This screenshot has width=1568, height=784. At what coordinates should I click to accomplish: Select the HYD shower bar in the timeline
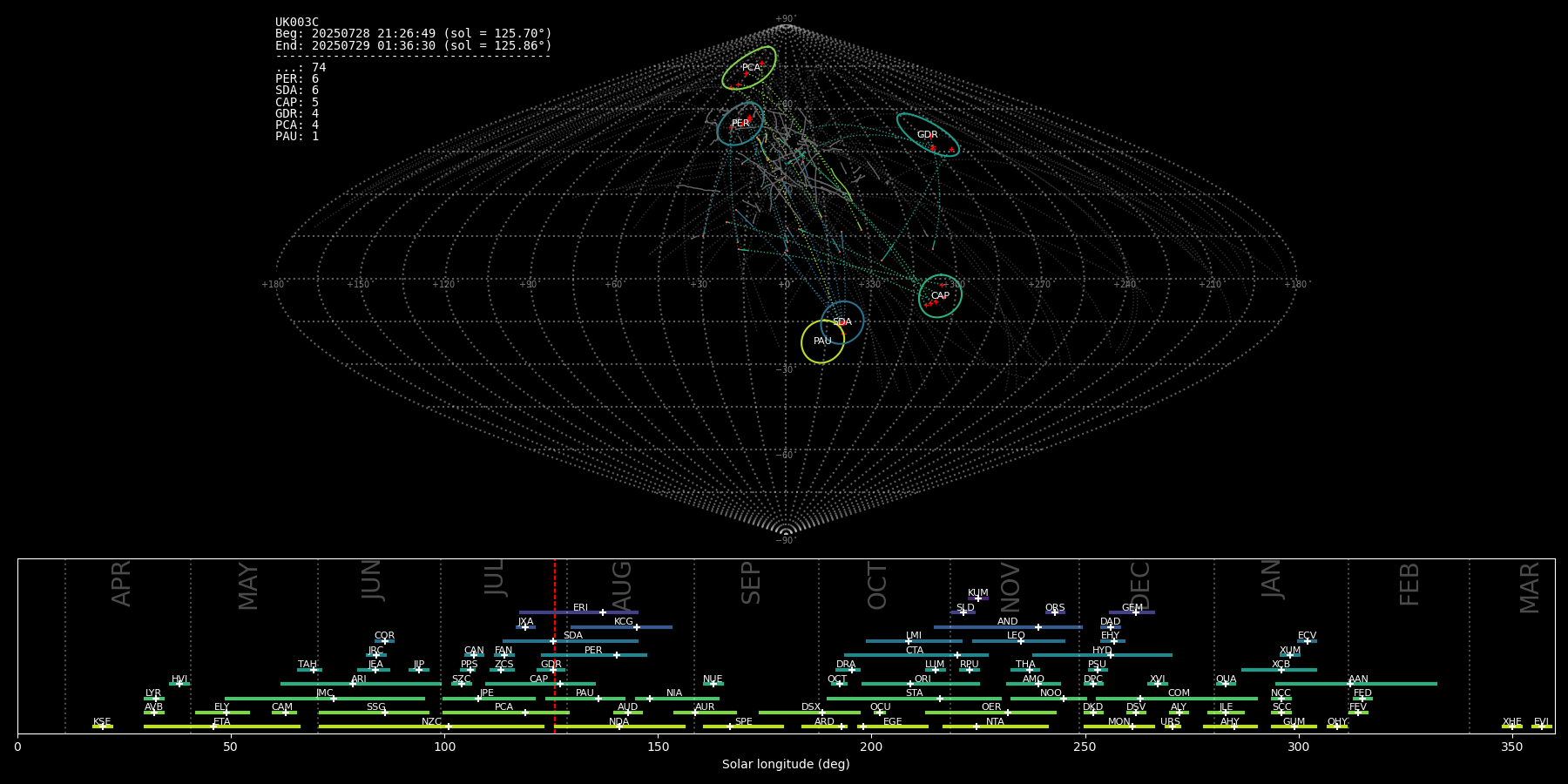pyautogui.click(x=1102, y=655)
